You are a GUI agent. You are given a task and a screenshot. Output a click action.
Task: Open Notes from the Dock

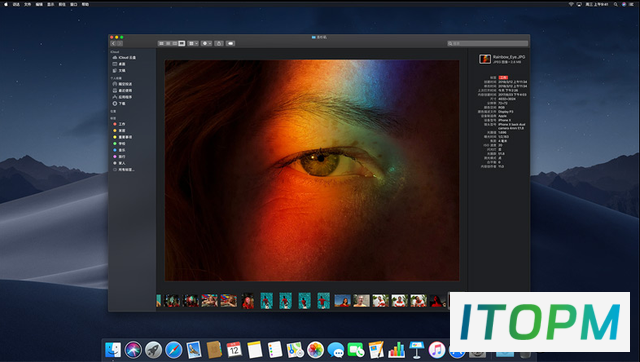pos(255,350)
